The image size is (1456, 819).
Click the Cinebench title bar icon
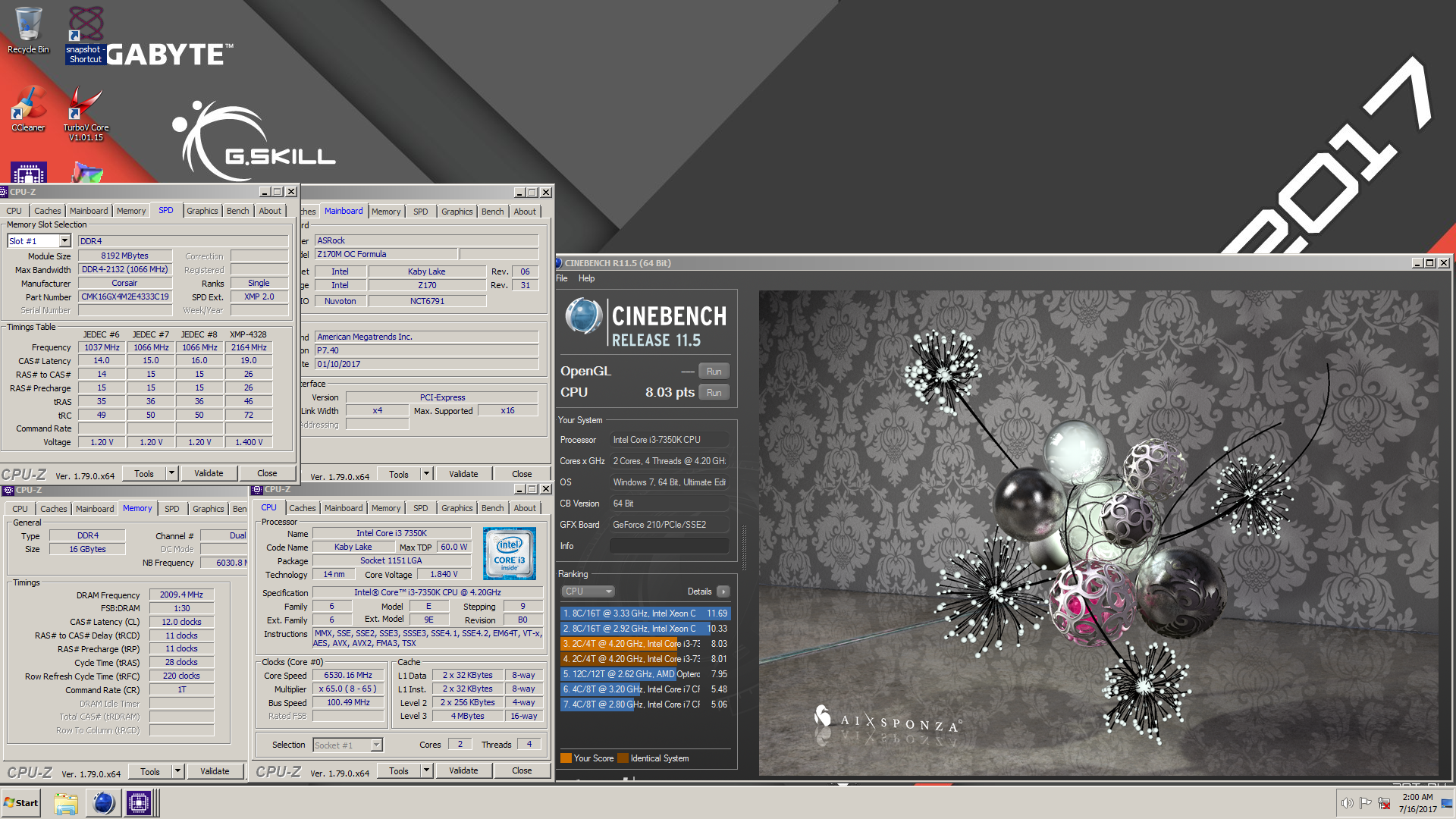click(559, 263)
